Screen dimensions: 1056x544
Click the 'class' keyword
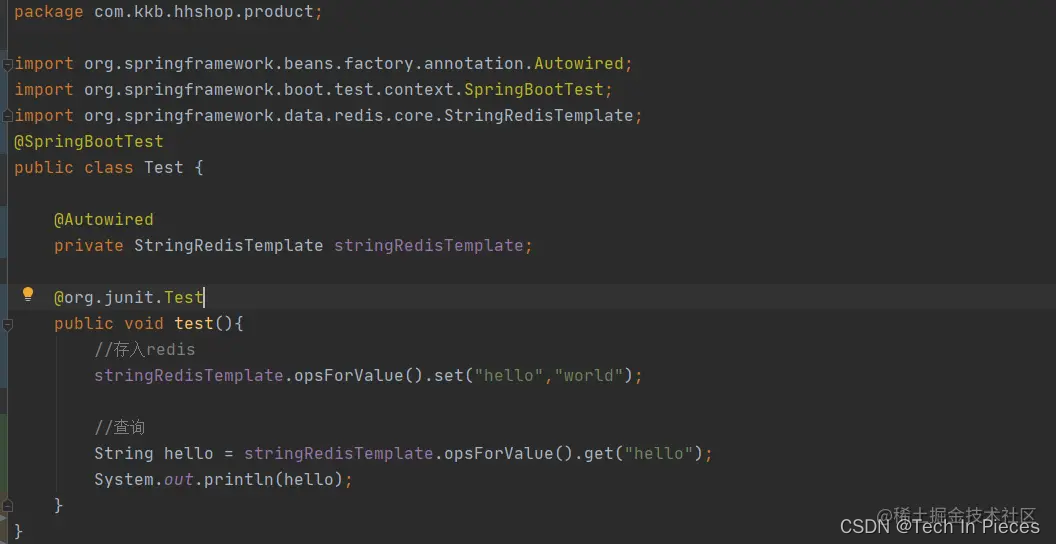[x=109, y=168]
